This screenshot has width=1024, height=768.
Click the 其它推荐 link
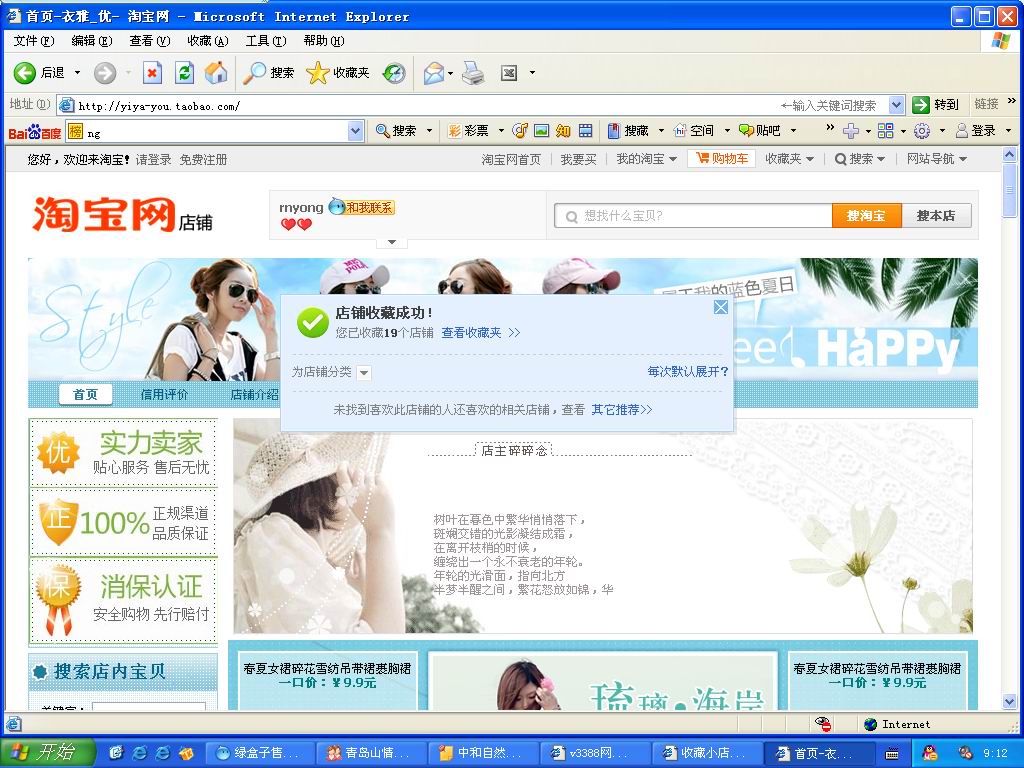point(622,409)
